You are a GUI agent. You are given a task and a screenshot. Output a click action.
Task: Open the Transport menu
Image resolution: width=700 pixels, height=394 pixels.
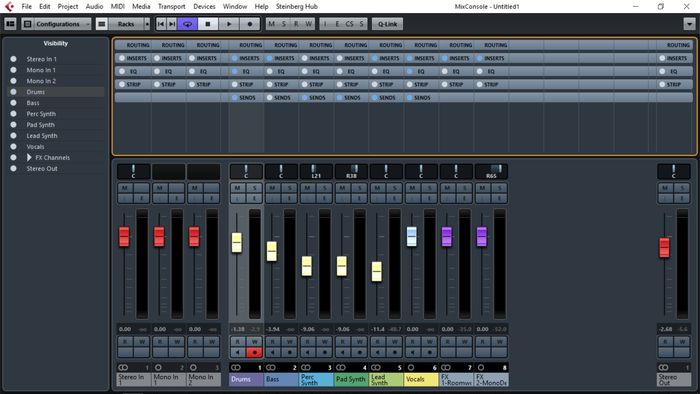[171, 6]
